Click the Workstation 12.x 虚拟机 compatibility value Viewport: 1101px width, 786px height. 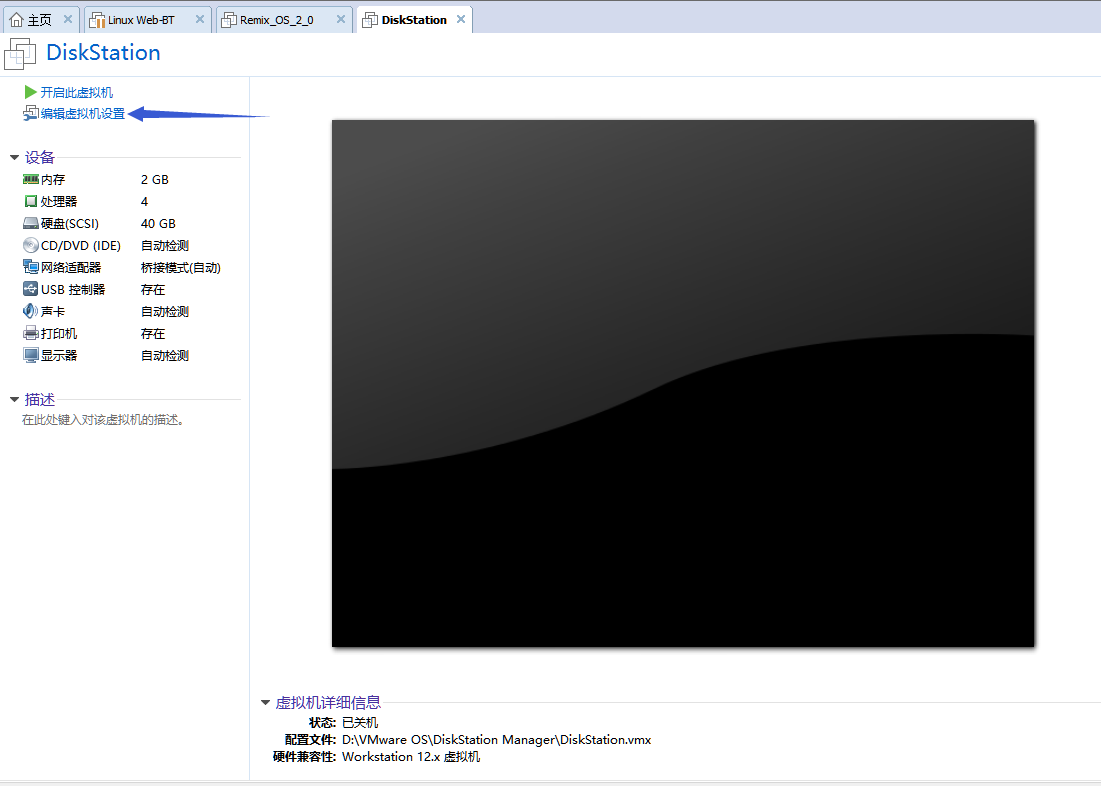point(411,756)
